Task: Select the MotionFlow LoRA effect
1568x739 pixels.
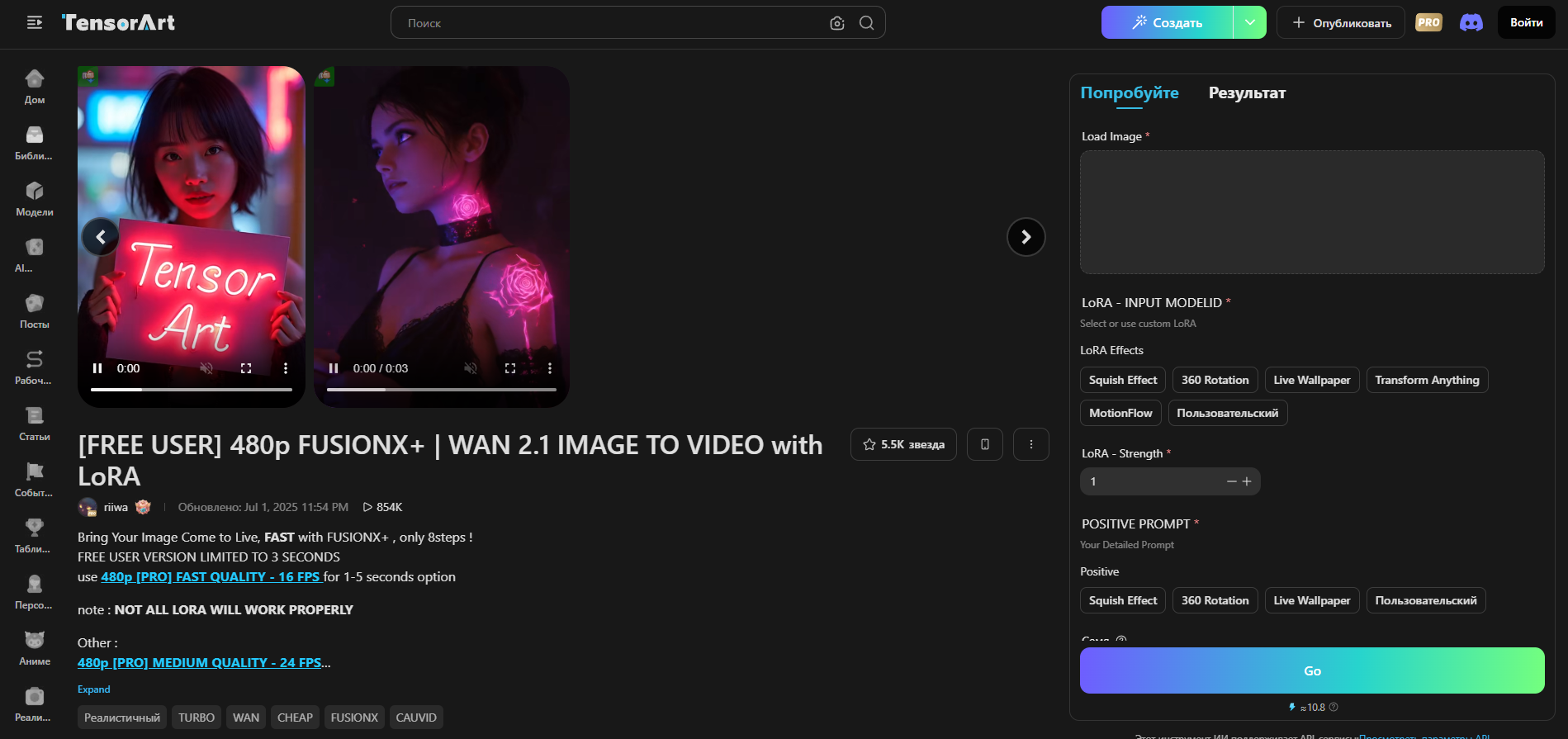Action: click(x=1120, y=413)
